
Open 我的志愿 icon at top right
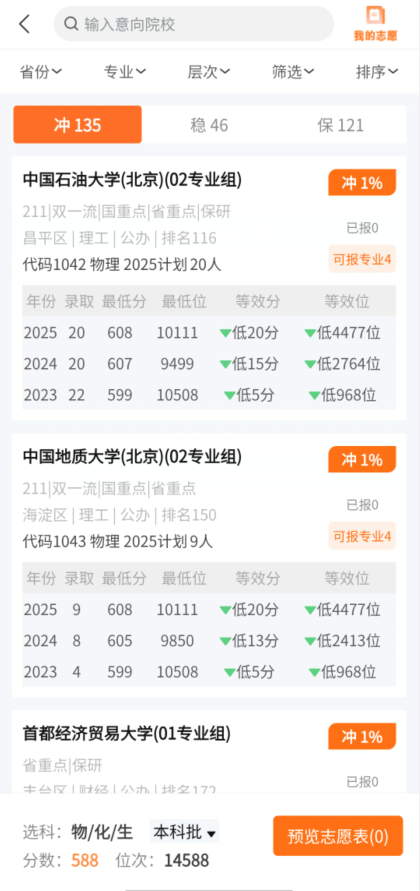375,24
